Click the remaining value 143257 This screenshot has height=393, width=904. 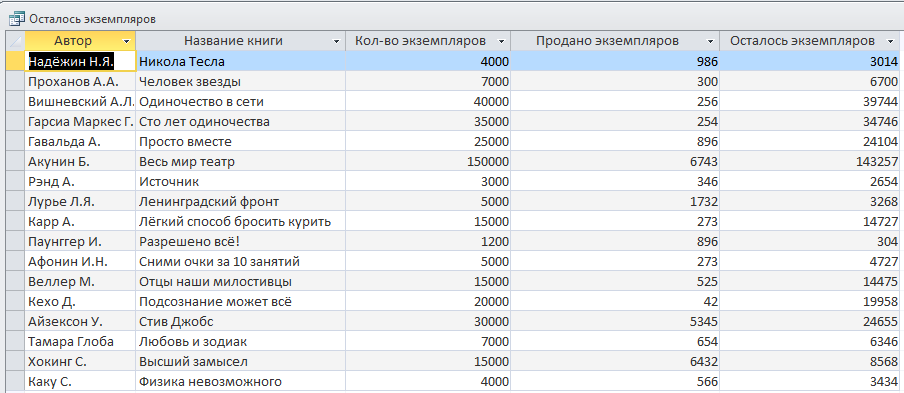coord(876,162)
